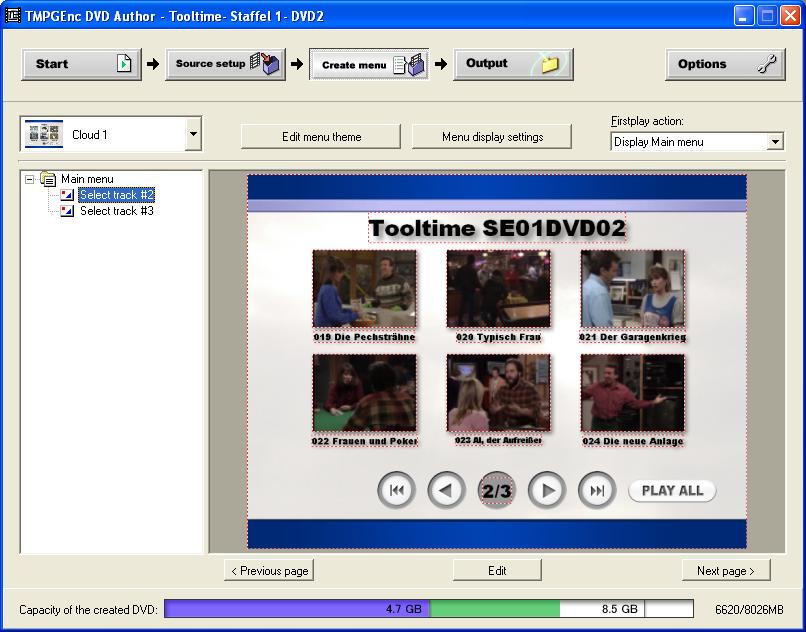Click the Select track #3 page icon
The width and height of the screenshot is (806, 632).
point(67,211)
